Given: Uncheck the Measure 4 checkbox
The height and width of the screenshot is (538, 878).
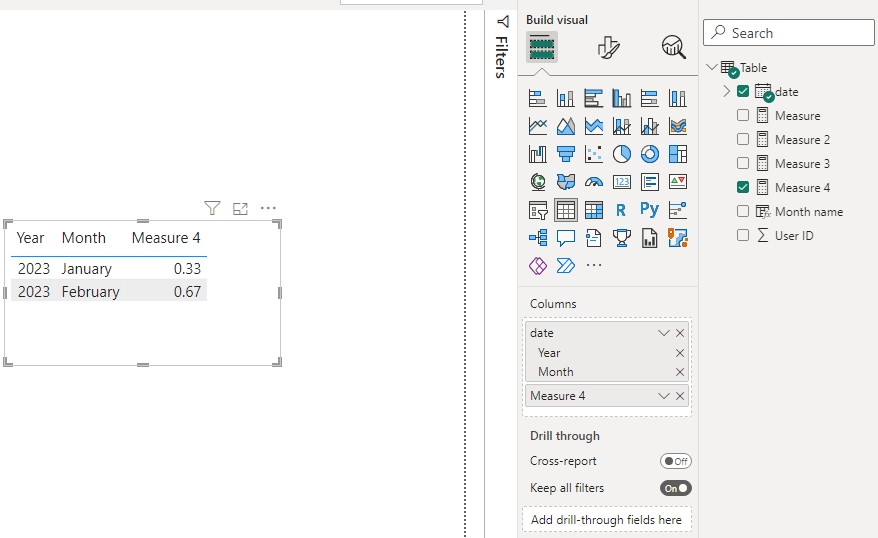Looking at the screenshot, I should point(743,188).
